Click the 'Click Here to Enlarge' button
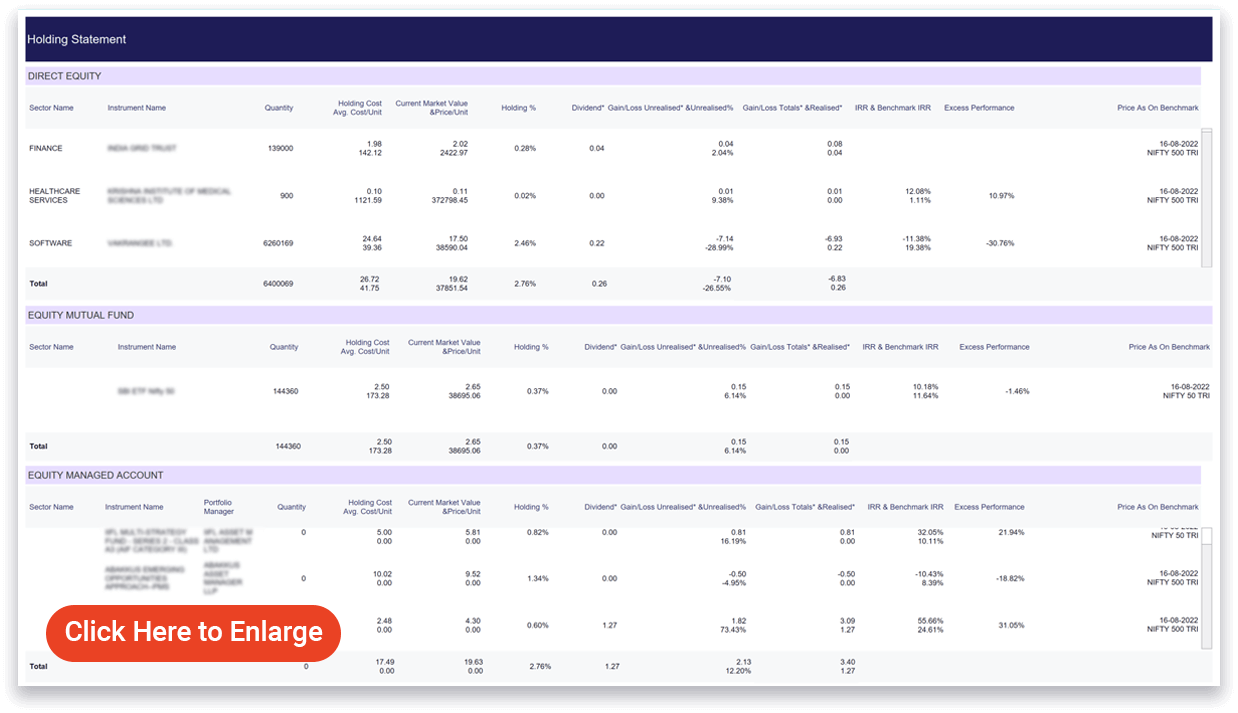 coord(193,633)
